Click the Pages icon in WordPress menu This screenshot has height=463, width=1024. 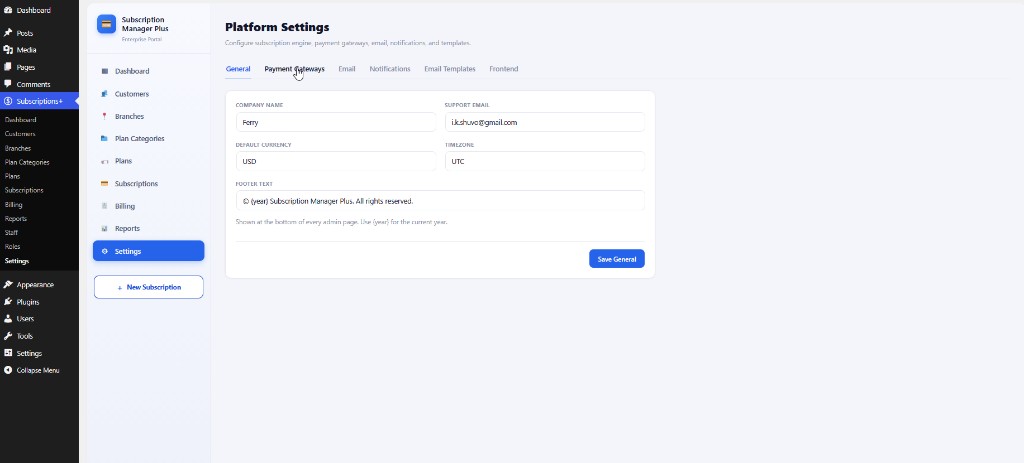coord(8,67)
